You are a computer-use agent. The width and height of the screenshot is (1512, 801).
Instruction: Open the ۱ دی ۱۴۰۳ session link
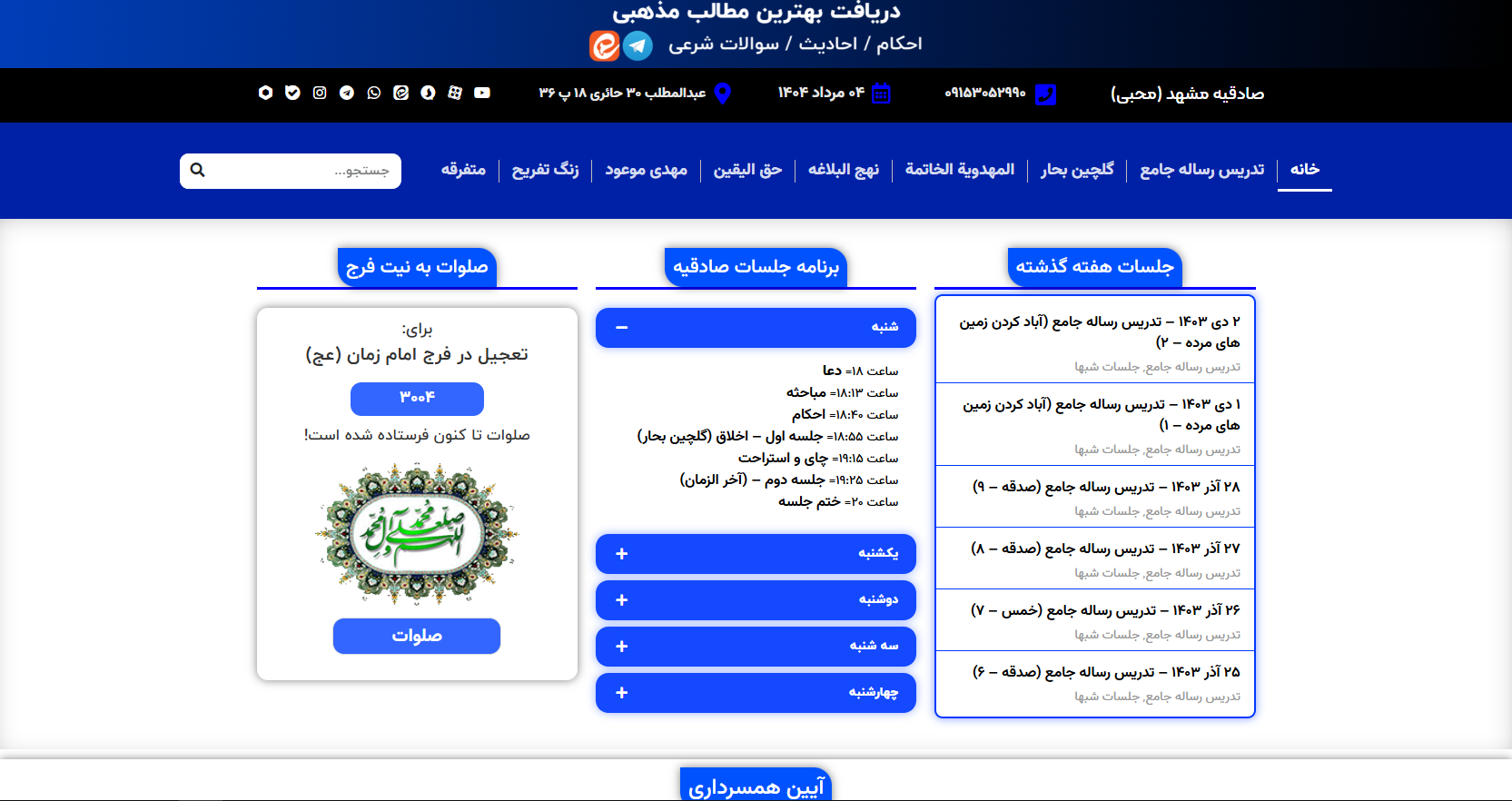point(1101,414)
